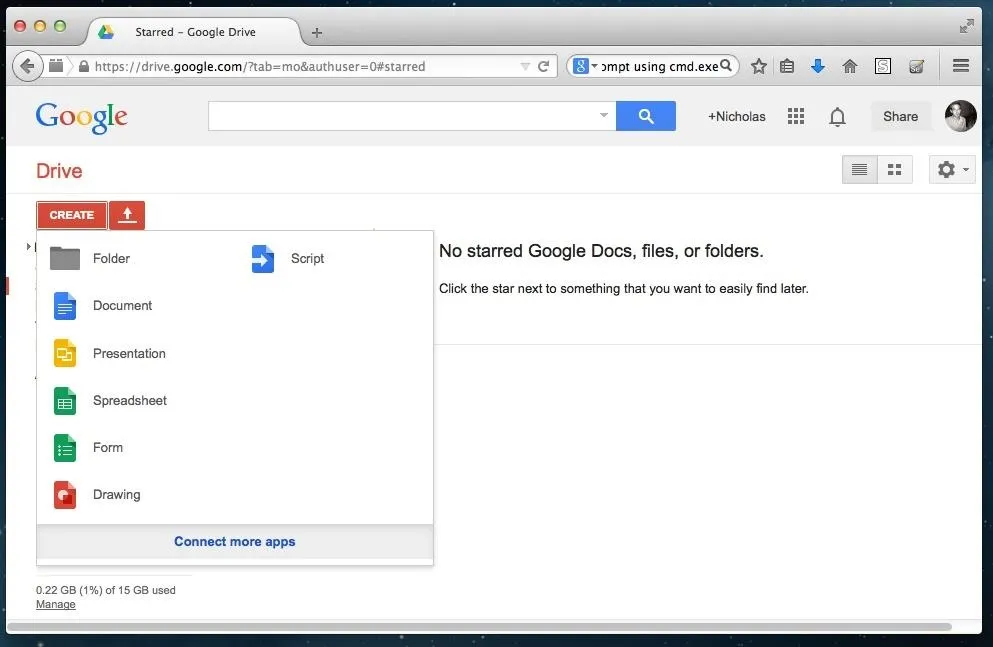Reload the page with the refresh icon
The height and width of the screenshot is (647, 993).
[x=543, y=66]
